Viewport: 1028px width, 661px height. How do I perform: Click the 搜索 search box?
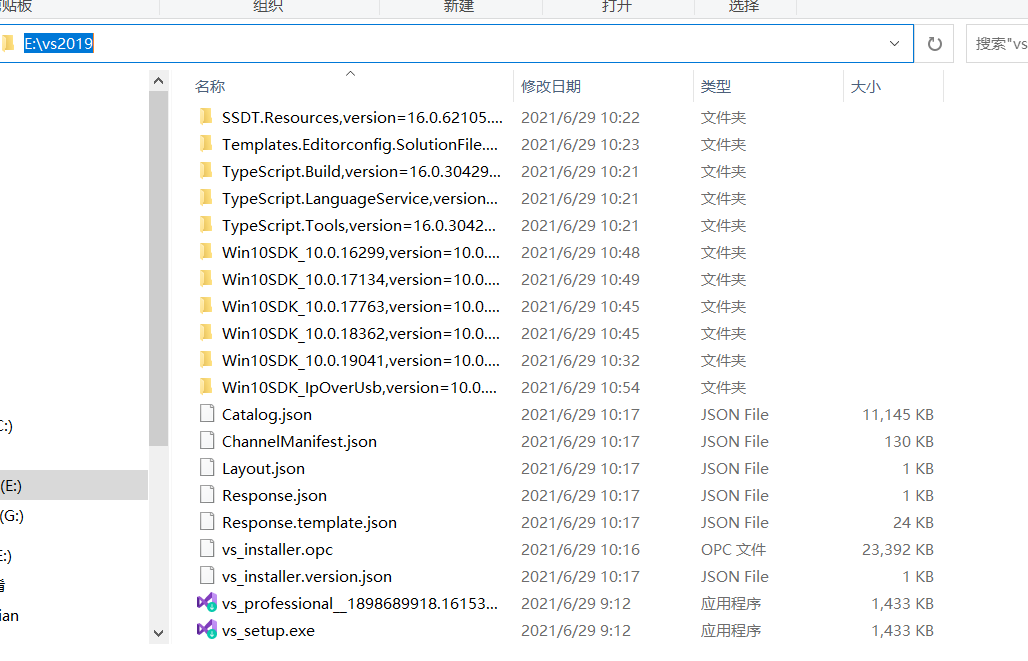tap(997, 43)
